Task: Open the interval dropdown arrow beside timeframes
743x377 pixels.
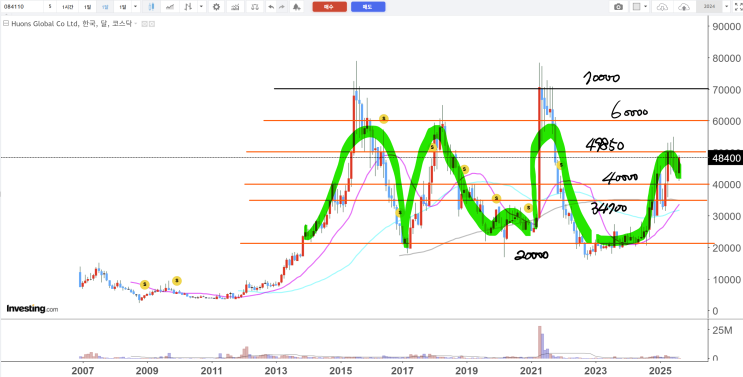Action: 136,7
